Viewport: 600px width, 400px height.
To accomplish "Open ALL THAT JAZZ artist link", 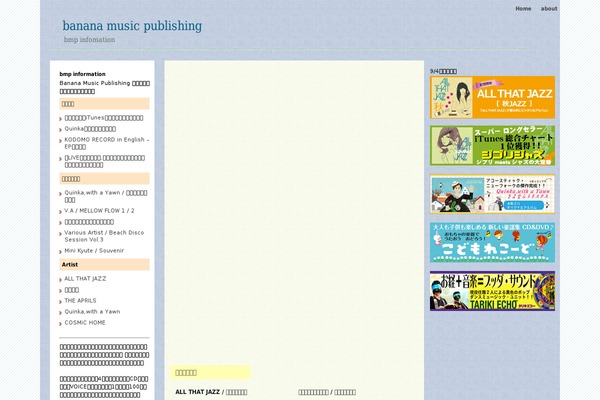I will pyautogui.click(x=85, y=279).
